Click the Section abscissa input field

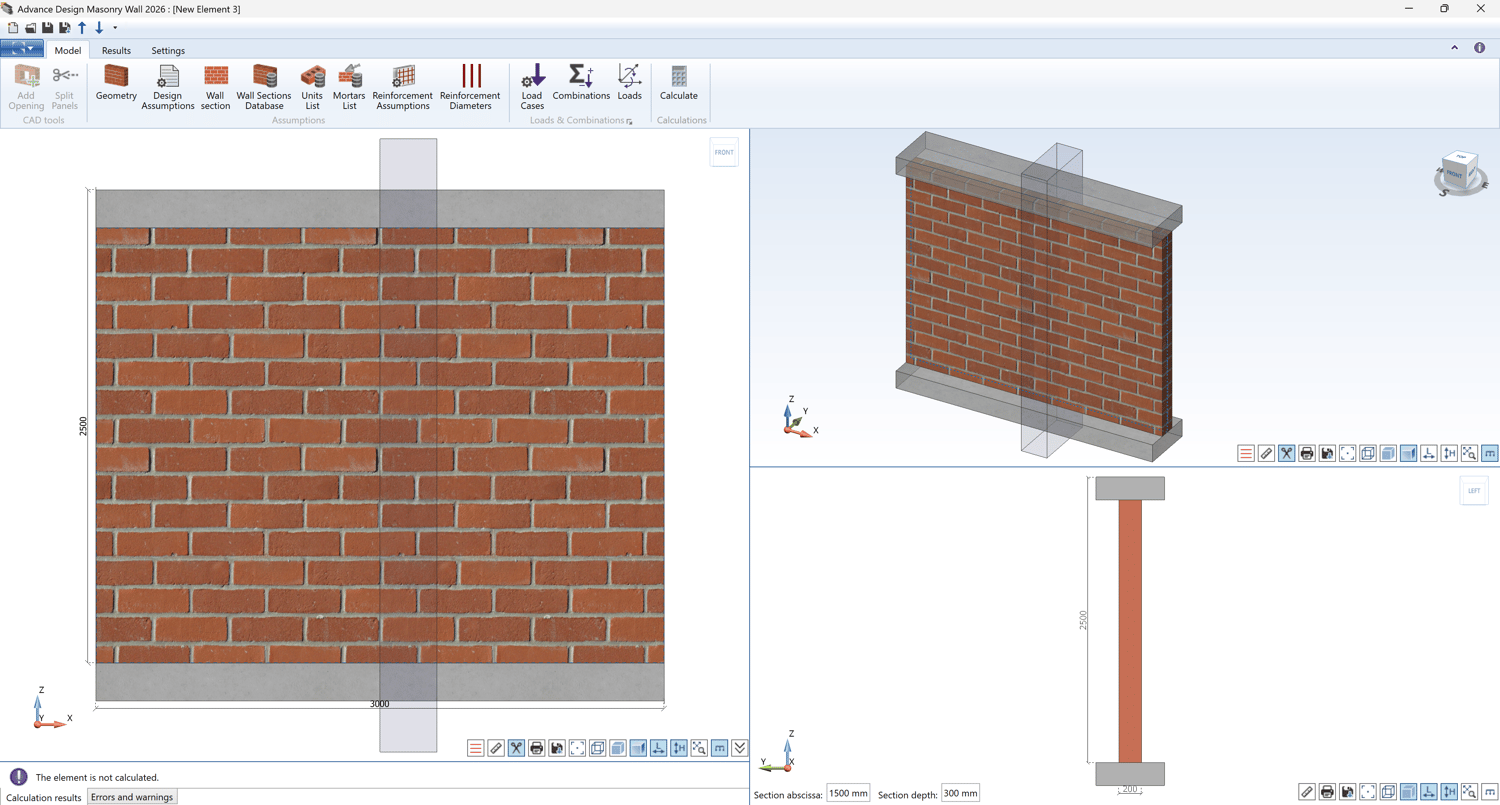point(847,794)
